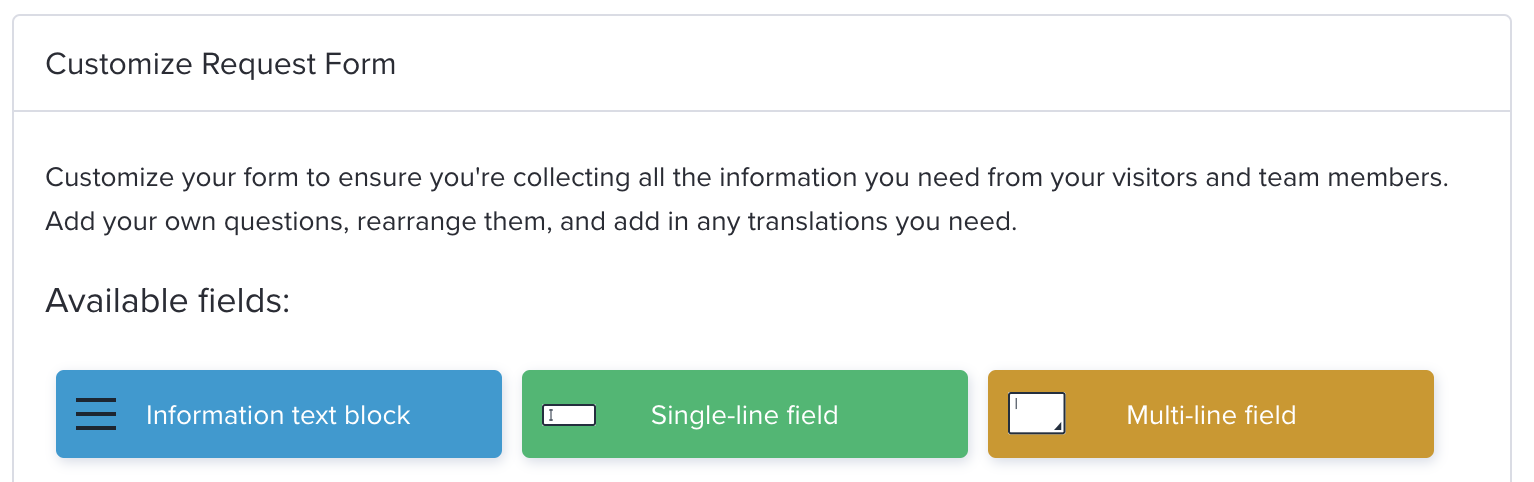Click the sentence starting "Add your own questions"

(x=531, y=221)
